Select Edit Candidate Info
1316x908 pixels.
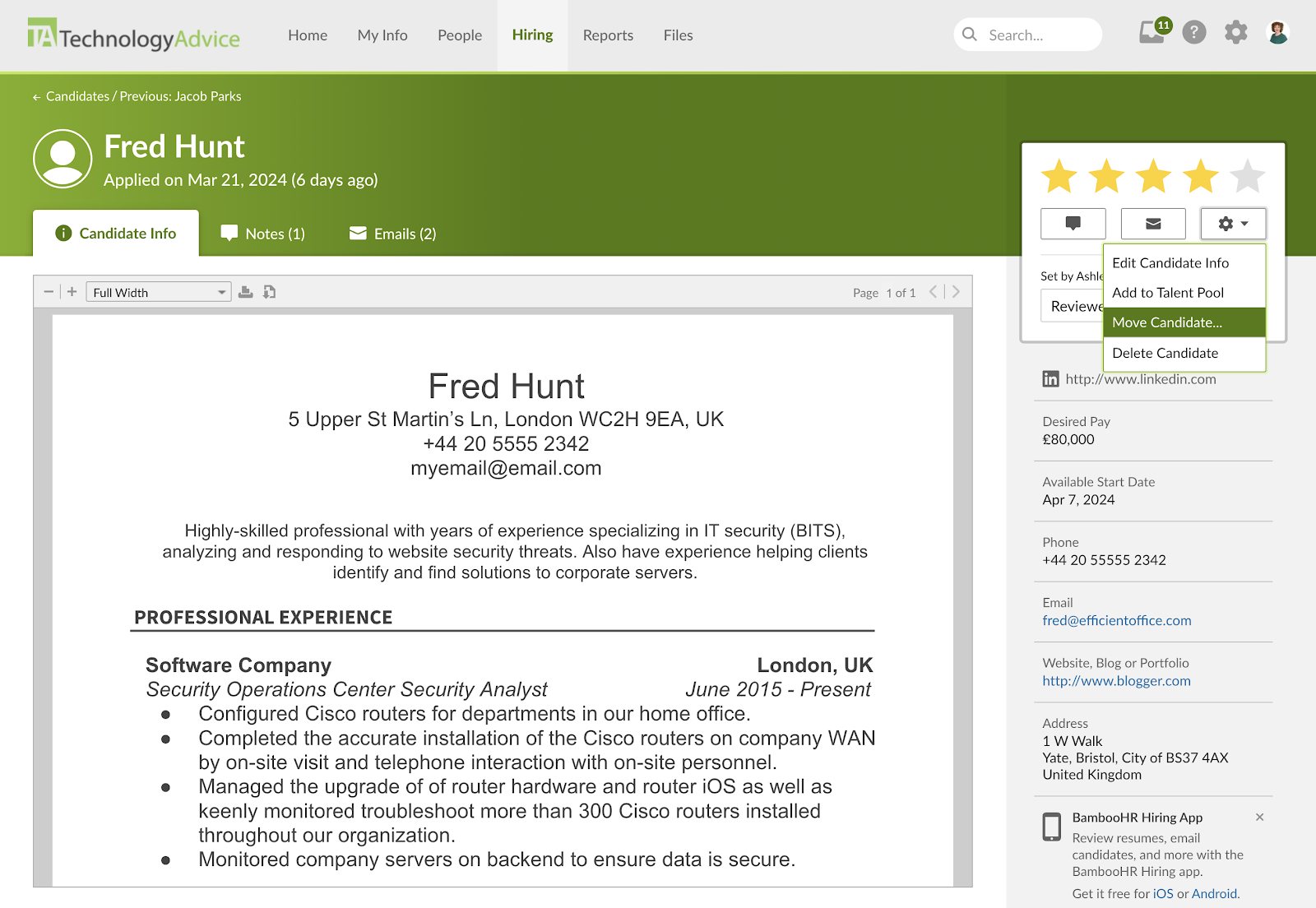[x=1184, y=263]
